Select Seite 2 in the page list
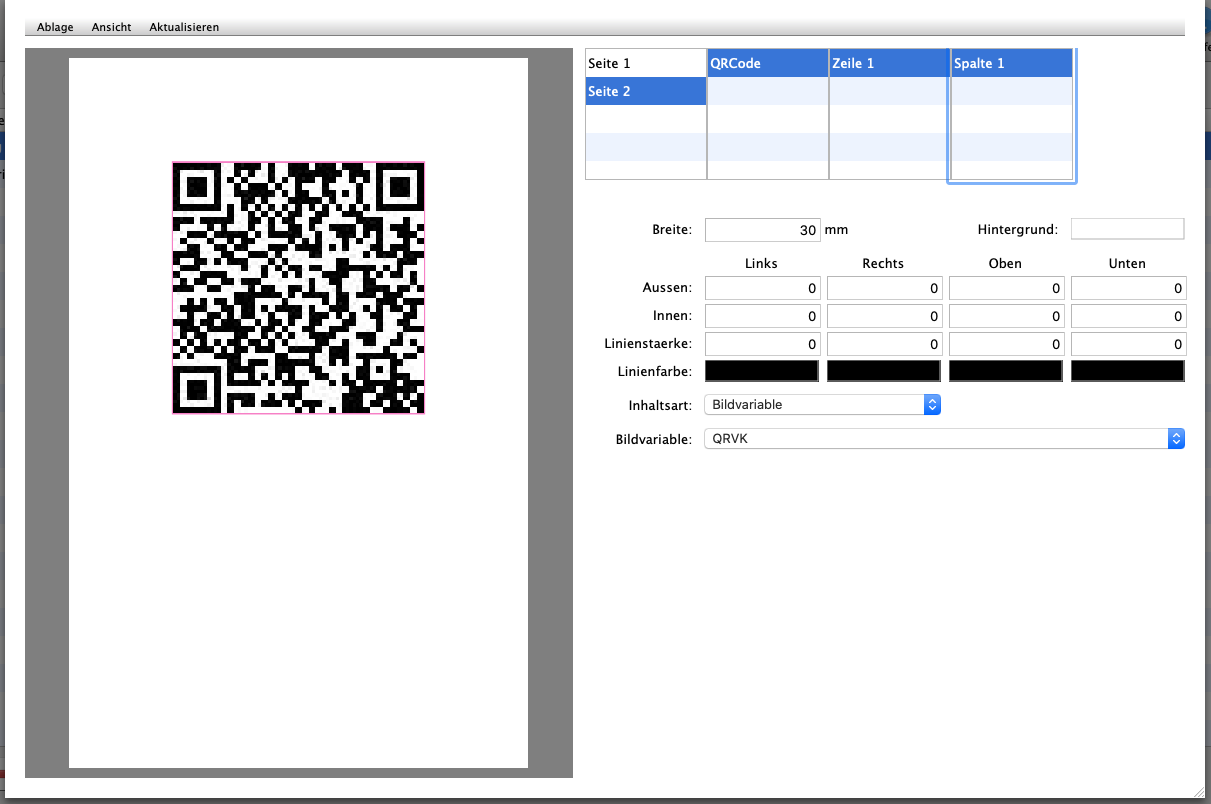Screen dimensions: 1211x804 (x=645, y=91)
